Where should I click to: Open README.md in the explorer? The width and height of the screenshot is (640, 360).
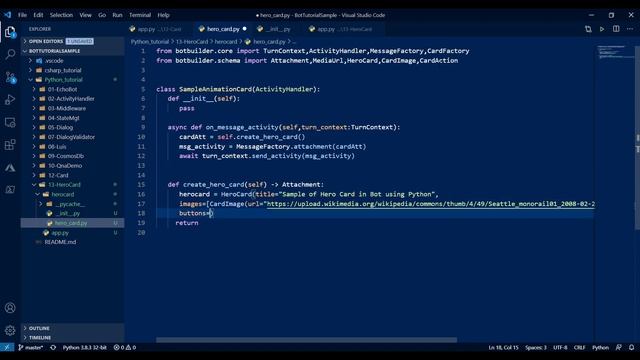pos(73,242)
